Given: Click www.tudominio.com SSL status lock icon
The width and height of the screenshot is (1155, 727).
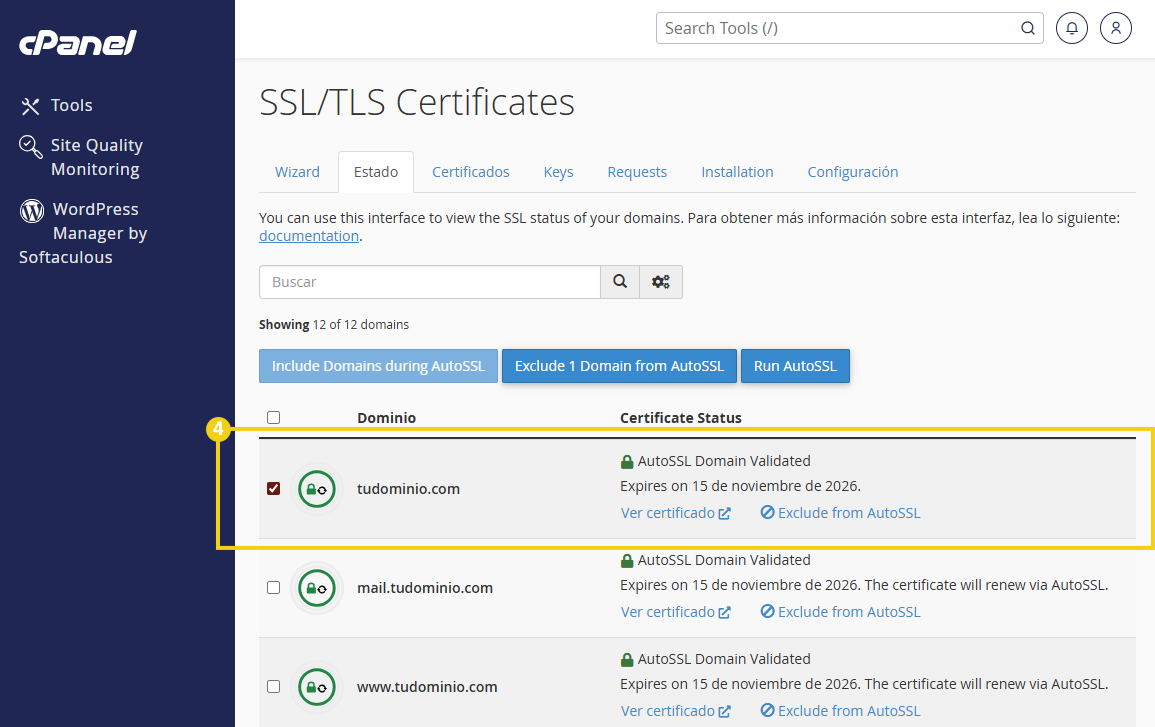Looking at the screenshot, I should point(317,686).
